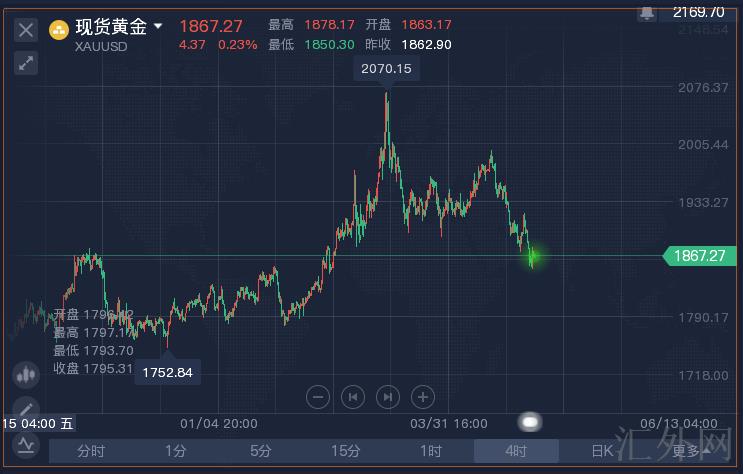Expand the 更多 timeframes menu
743x474 pixels.
click(690, 451)
